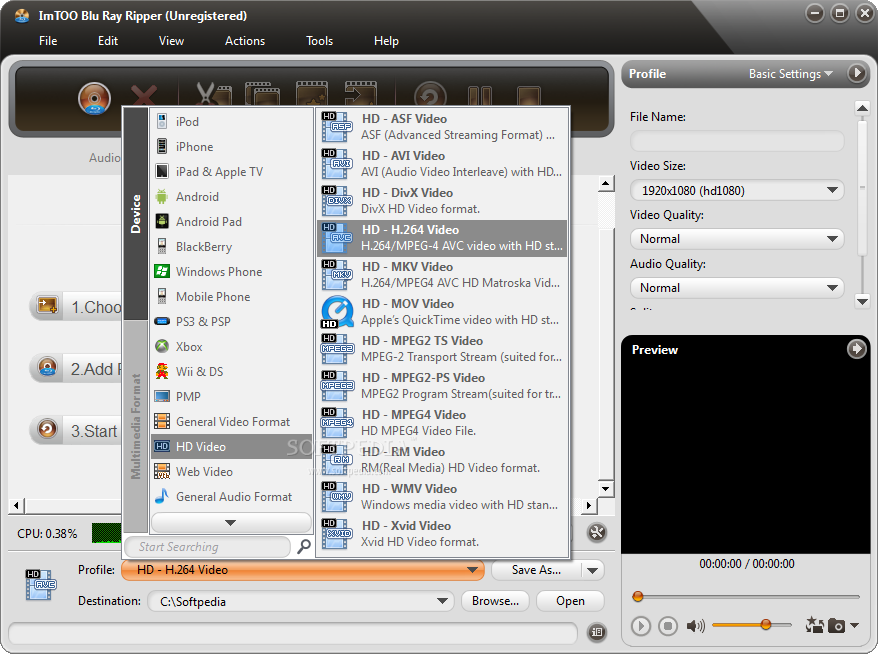Viewport: 878px width, 654px height.
Task: Click the log icon beside progress bar
Action: [597, 632]
